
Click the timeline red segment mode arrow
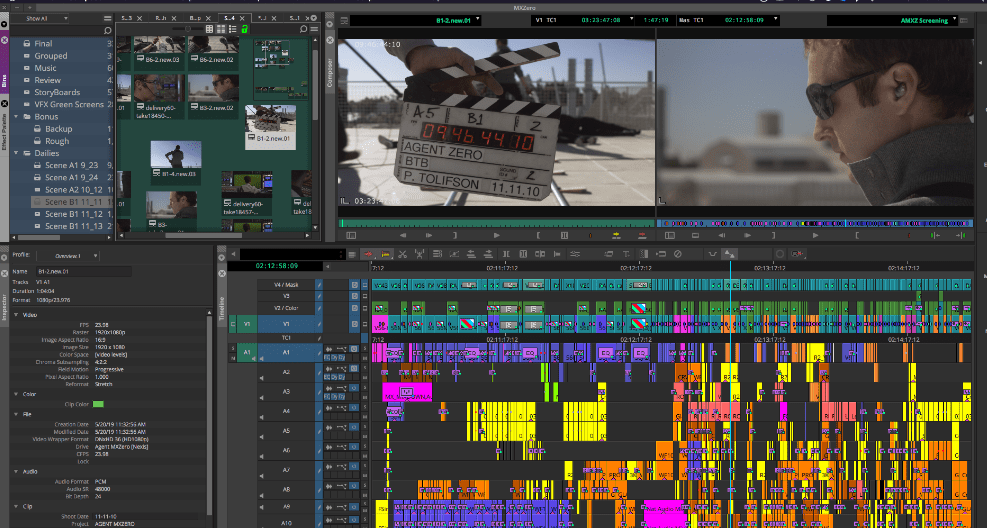tap(368, 255)
